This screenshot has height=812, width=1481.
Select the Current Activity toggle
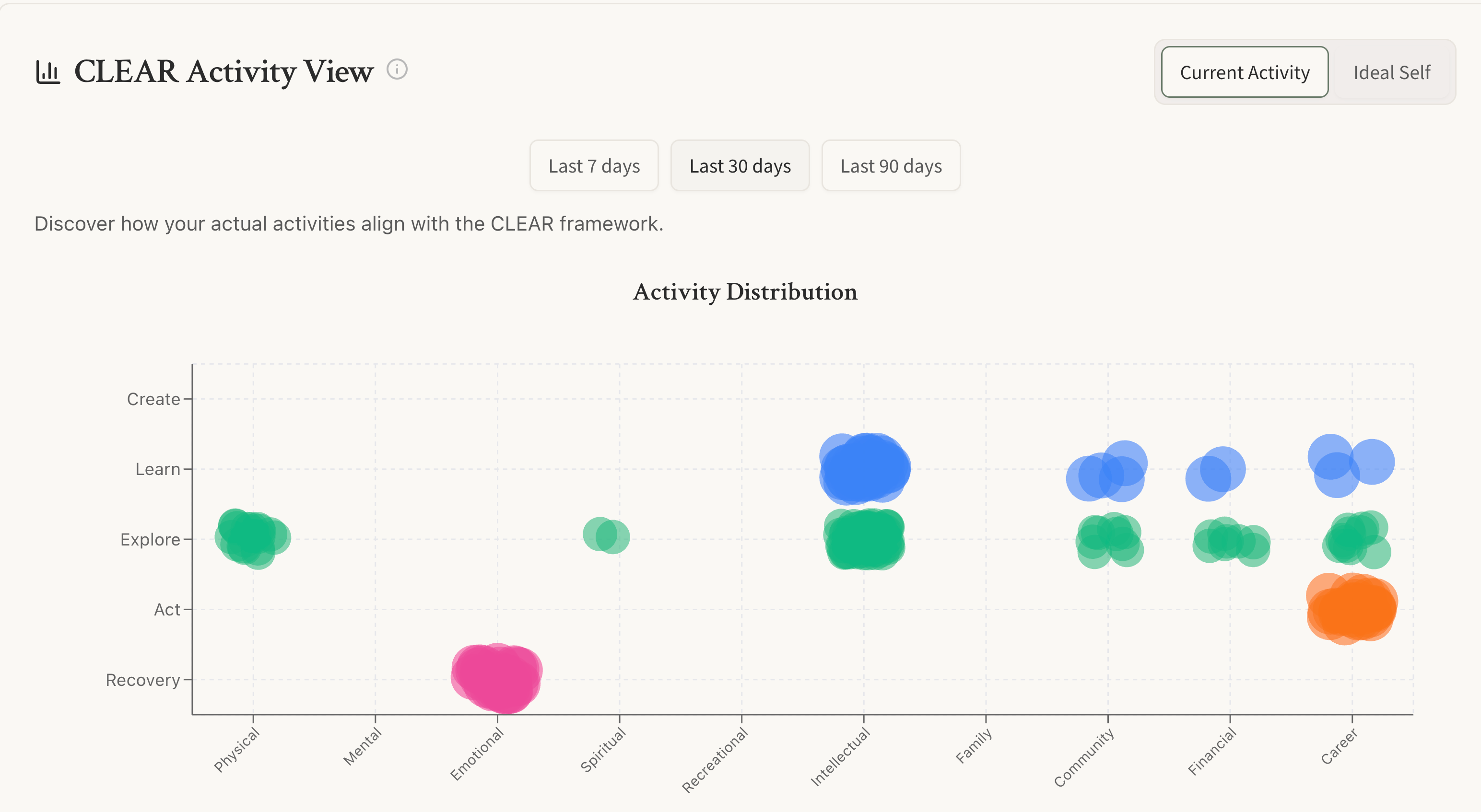[1244, 72]
